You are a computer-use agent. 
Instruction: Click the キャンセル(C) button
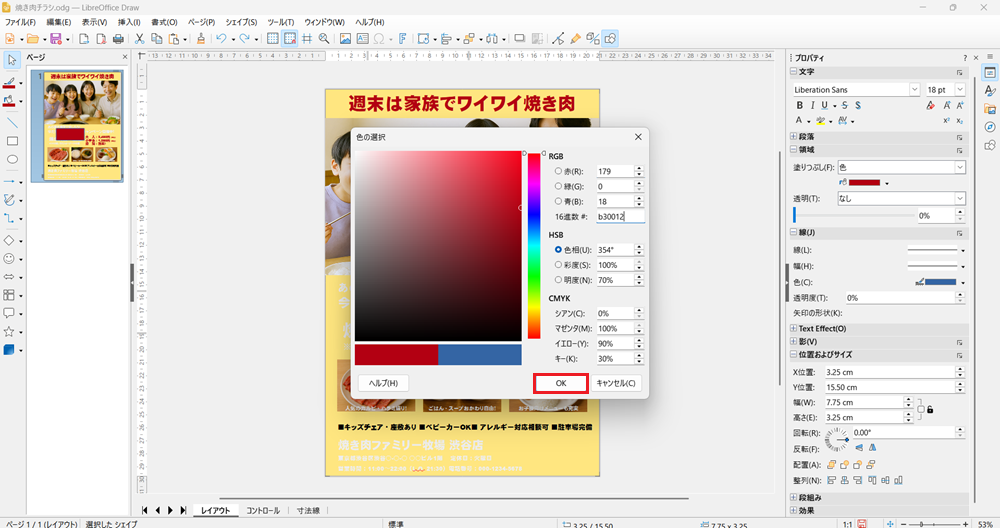pos(615,383)
